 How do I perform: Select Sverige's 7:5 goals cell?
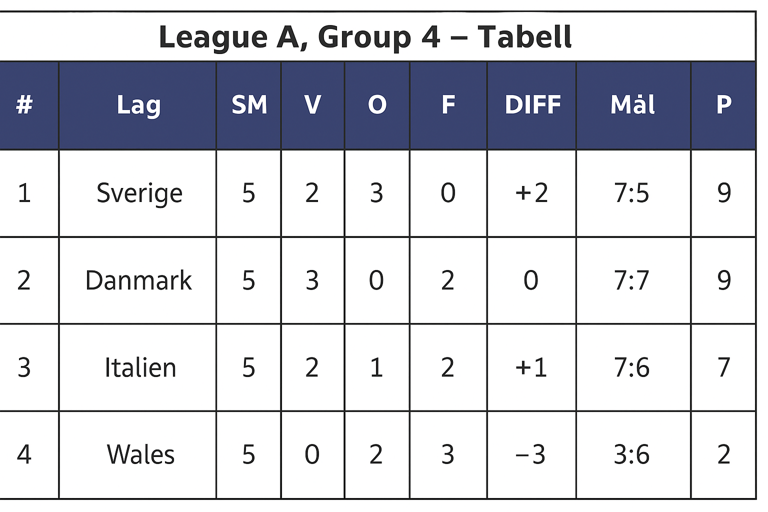633,193
